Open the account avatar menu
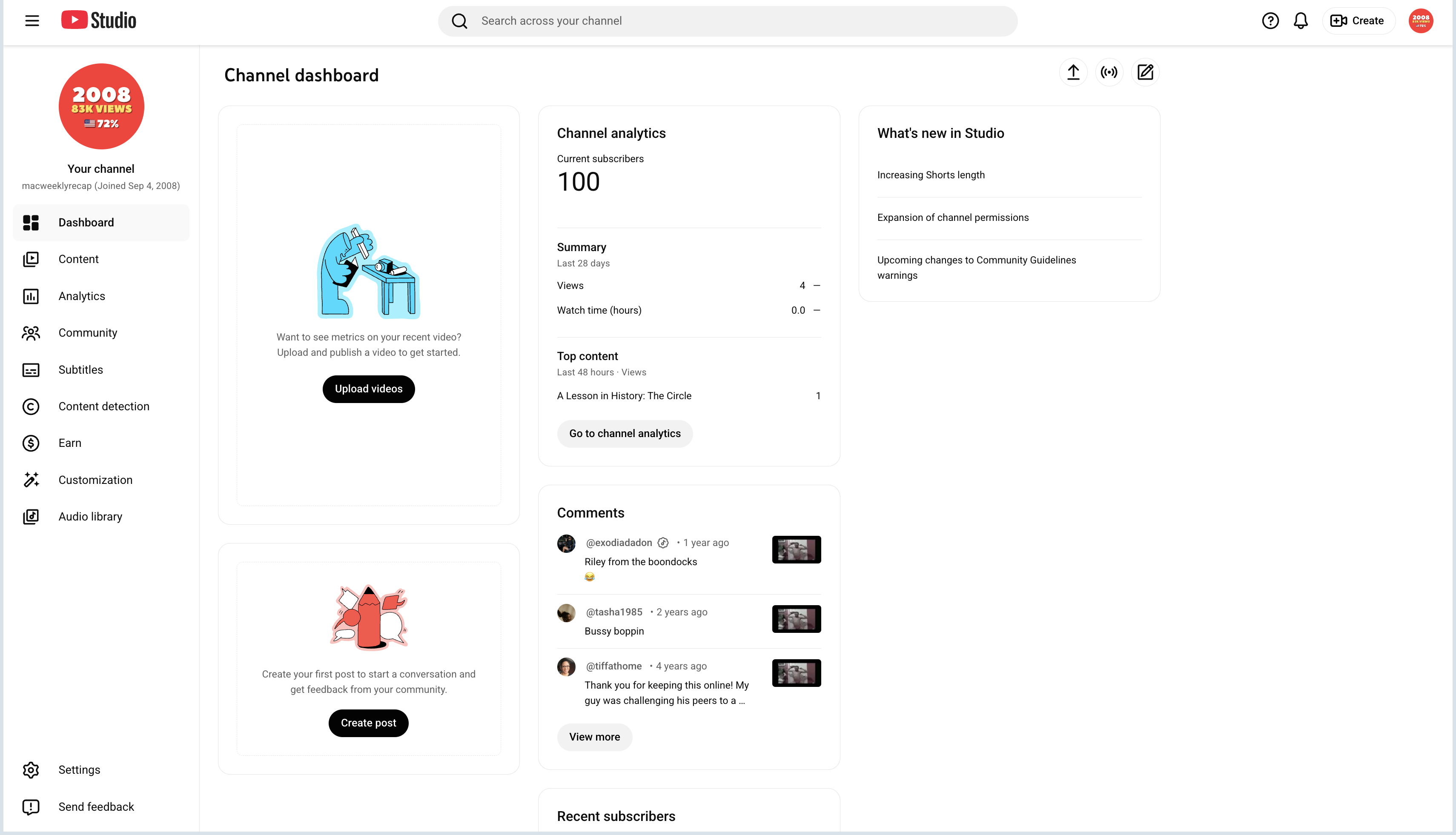 (x=1420, y=21)
